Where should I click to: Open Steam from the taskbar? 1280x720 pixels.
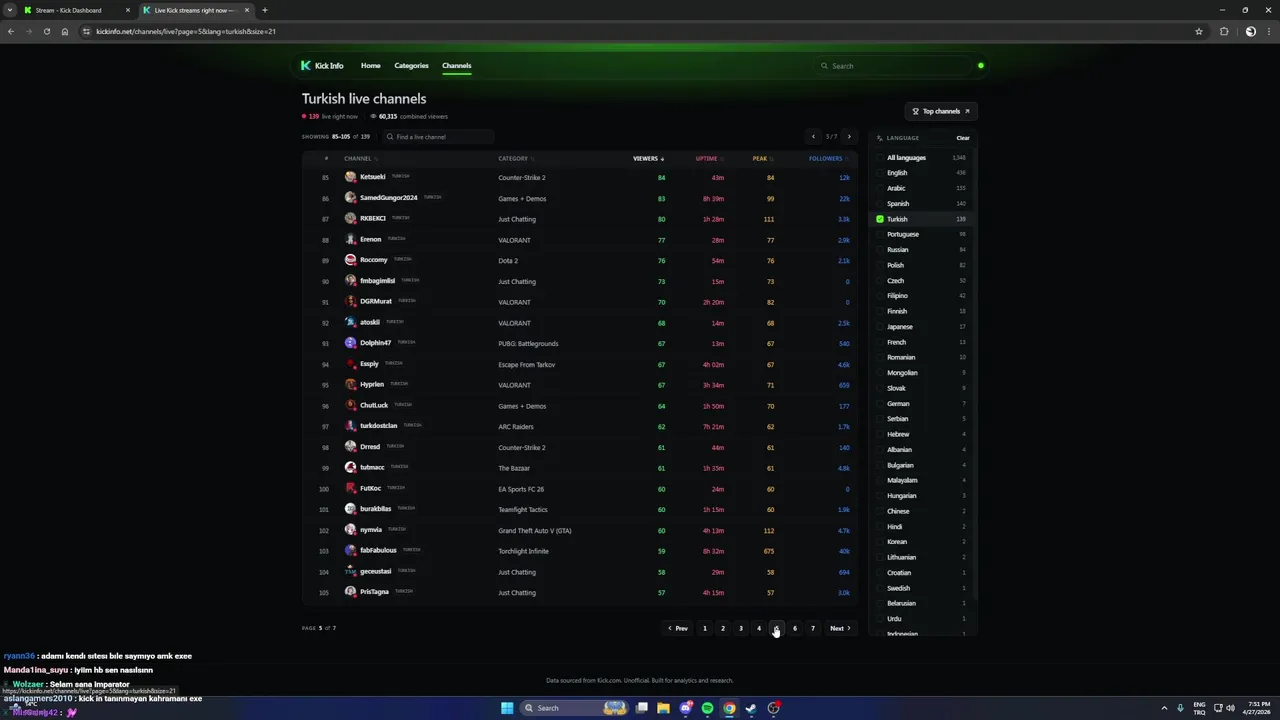pyautogui.click(x=751, y=708)
